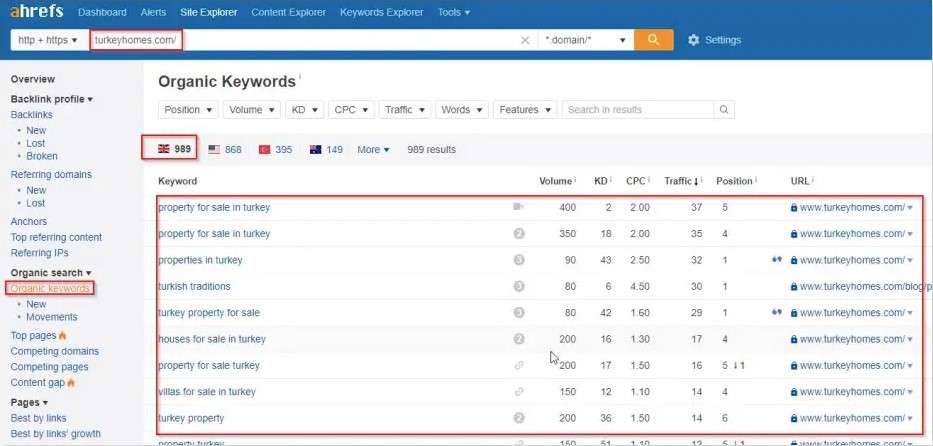This screenshot has height=446, width=933.
Task: Collapse the Backlink profile section
Action: 52,99
